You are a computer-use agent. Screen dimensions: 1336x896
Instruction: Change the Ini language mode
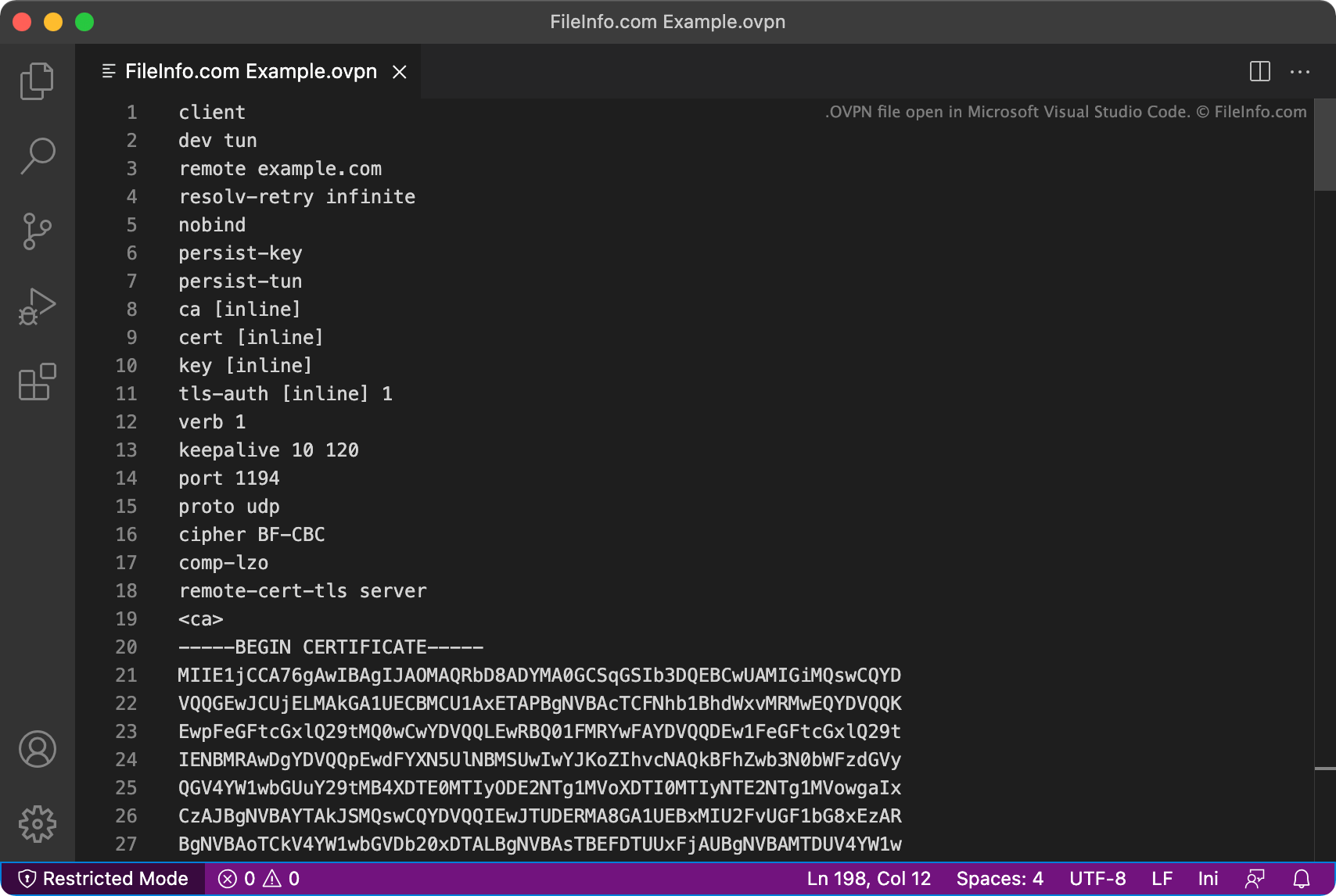tap(1209, 878)
